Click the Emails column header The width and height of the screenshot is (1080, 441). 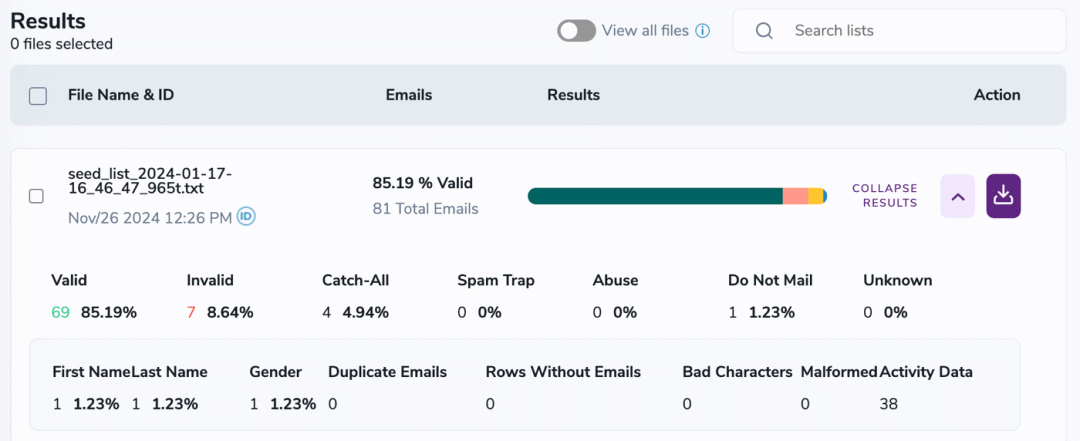click(409, 95)
